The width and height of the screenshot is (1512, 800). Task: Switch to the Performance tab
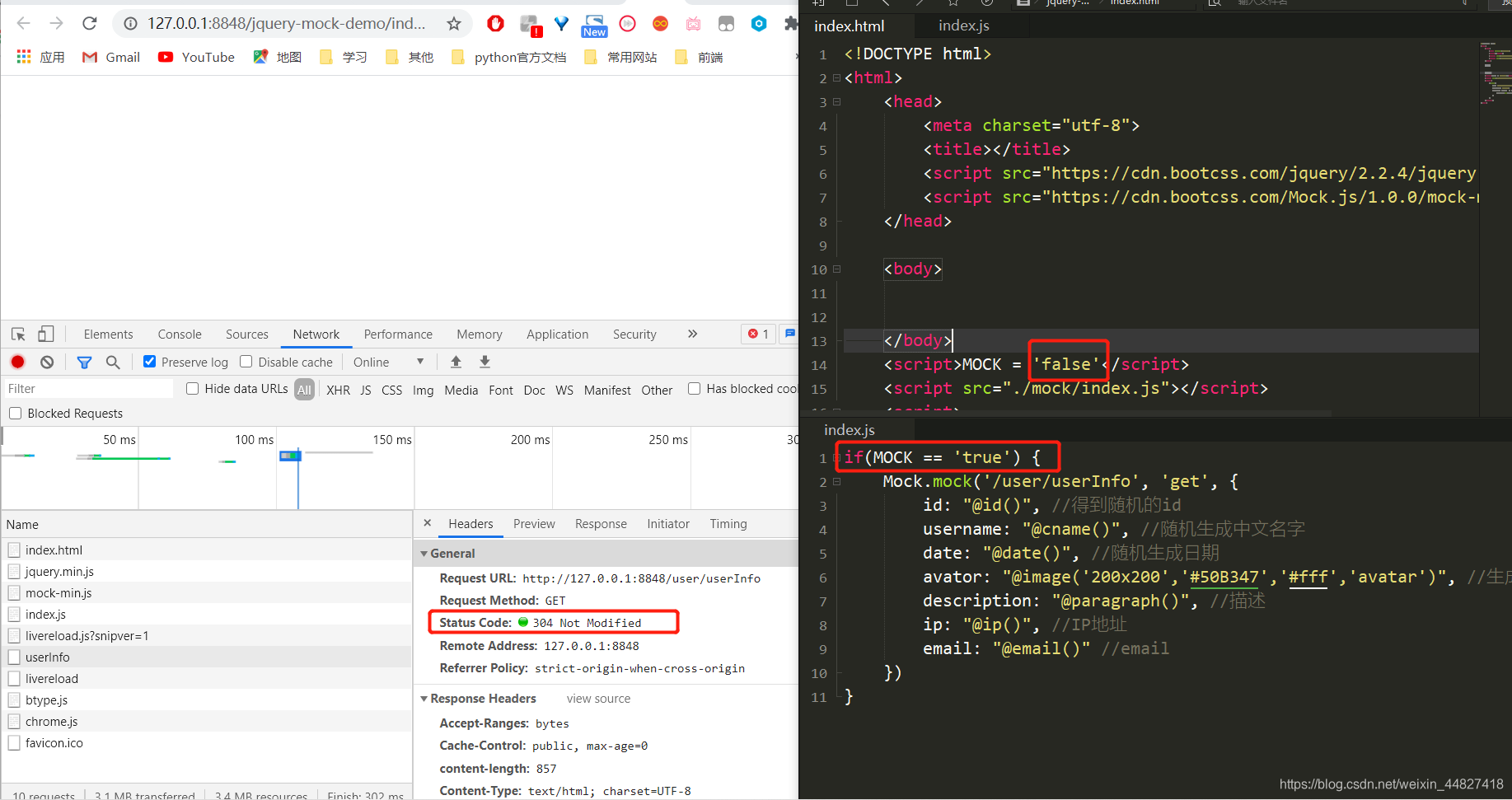pos(398,334)
